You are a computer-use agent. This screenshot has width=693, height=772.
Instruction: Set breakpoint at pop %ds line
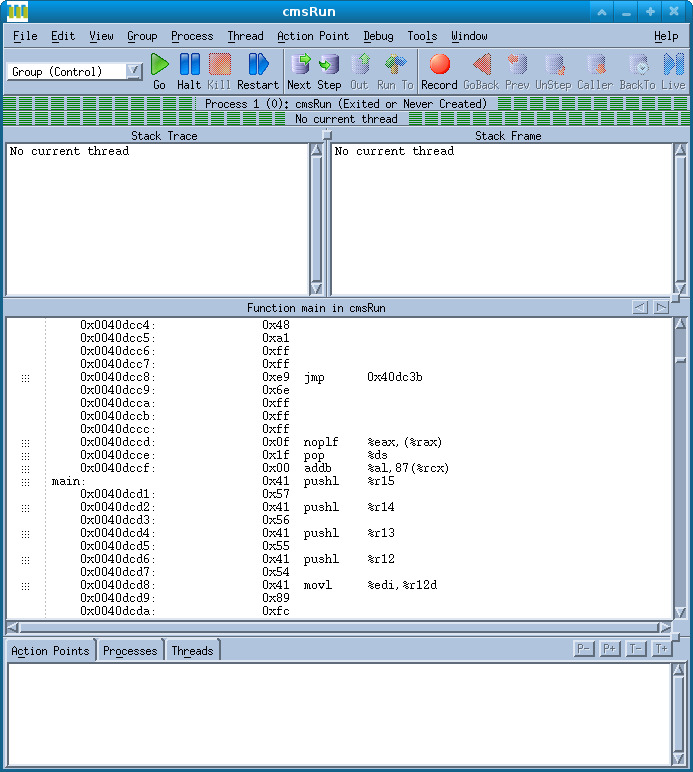26,456
